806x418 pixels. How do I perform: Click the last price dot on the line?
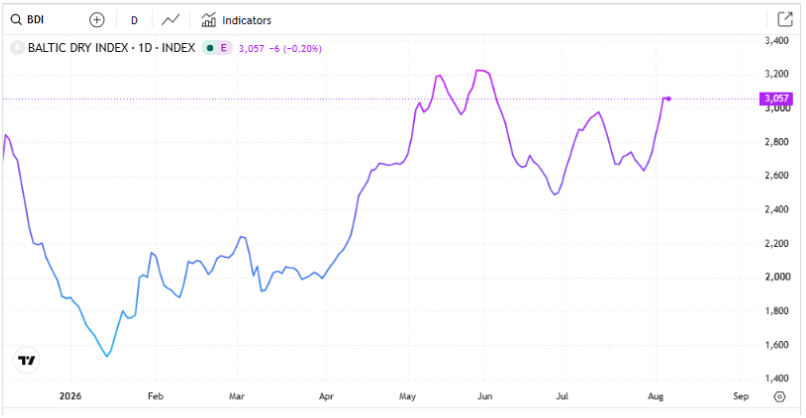tap(669, 99)
